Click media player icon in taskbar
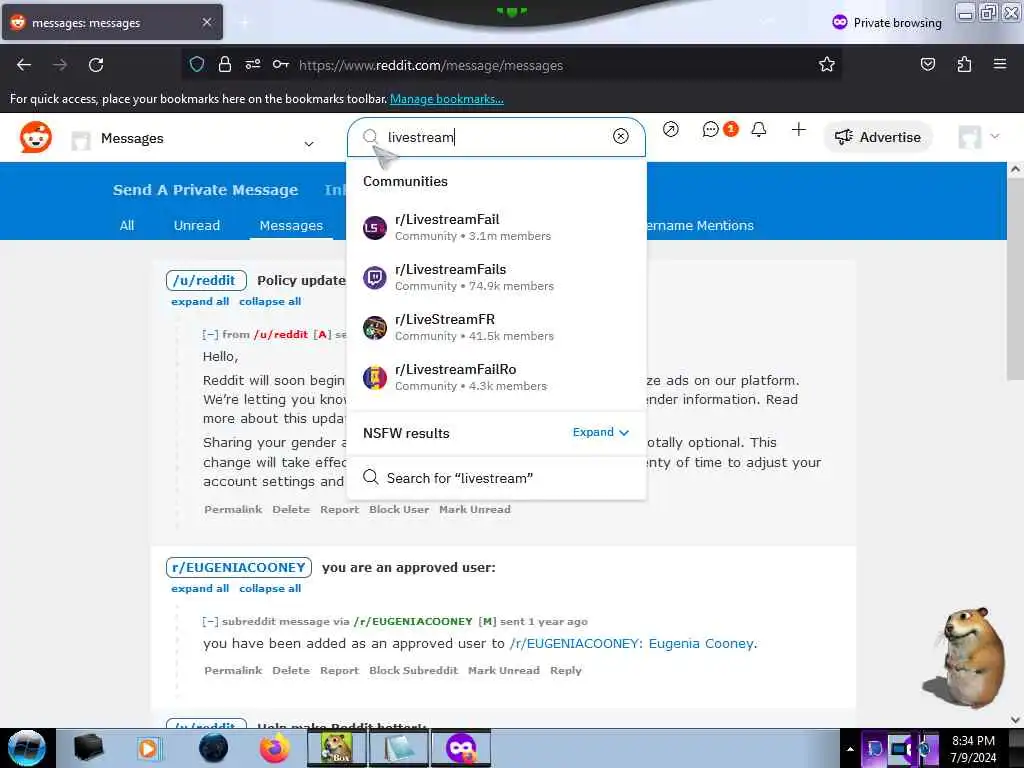 coord(149,748)
